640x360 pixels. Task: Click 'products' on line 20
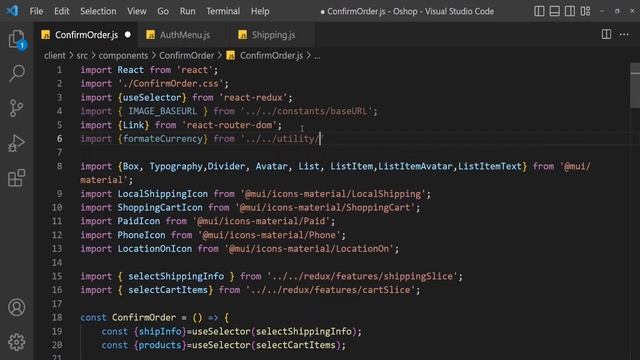(x=160, y=345)
